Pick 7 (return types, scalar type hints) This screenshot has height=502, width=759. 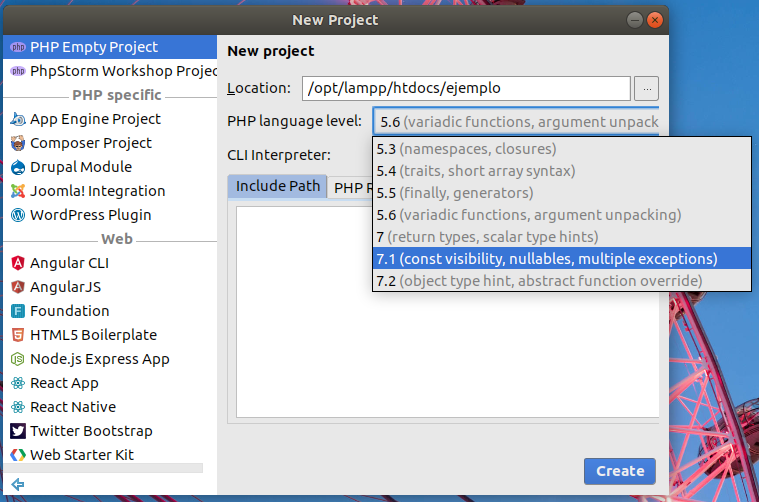tap(562, 237)
